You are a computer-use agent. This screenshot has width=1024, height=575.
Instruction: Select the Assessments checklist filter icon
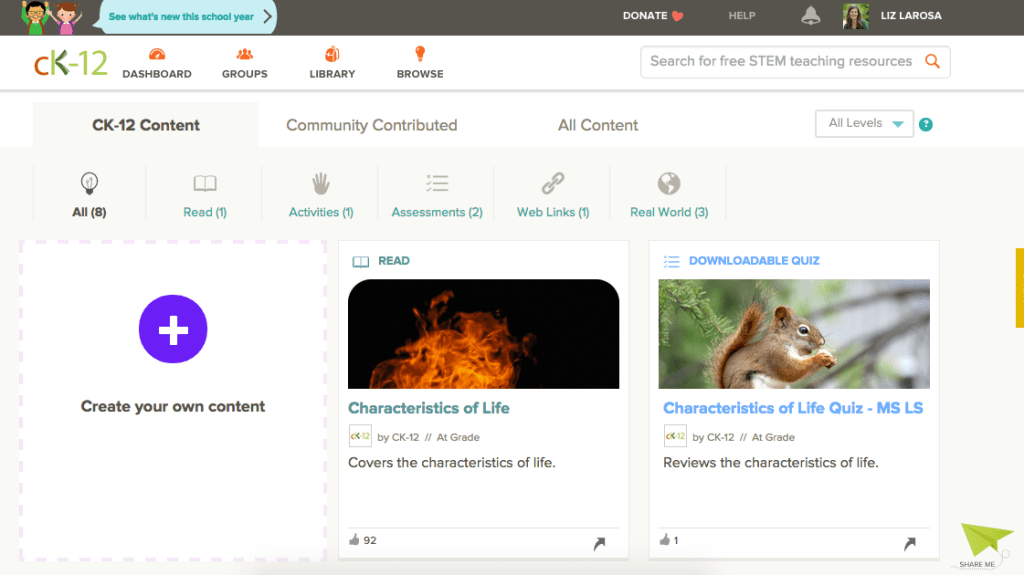tap(437, 183)
